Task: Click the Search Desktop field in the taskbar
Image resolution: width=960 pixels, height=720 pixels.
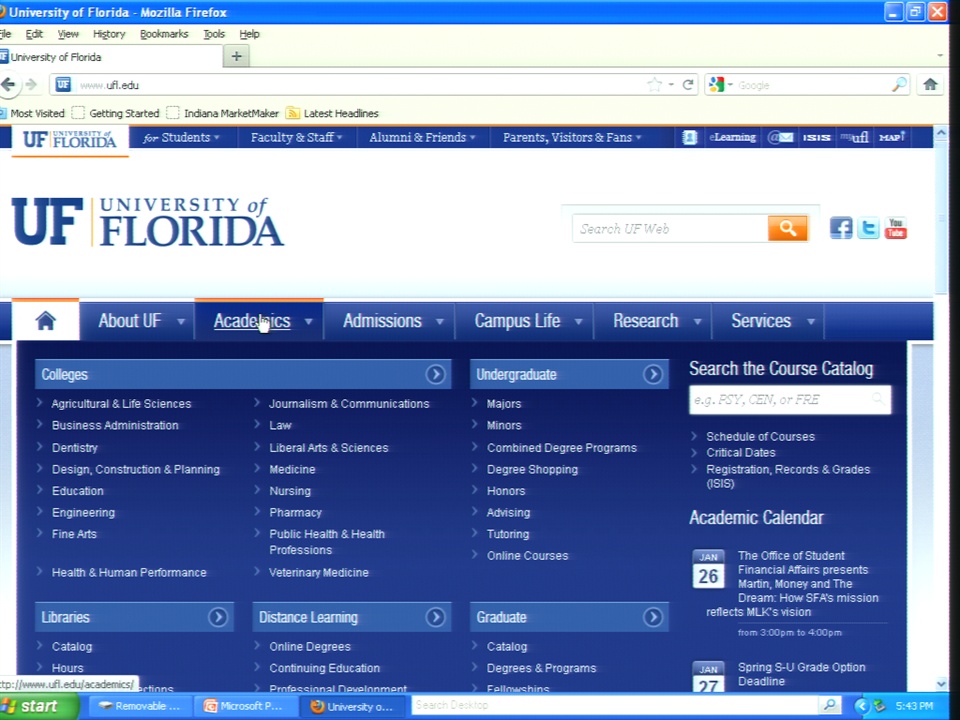Action: point(617,705)
